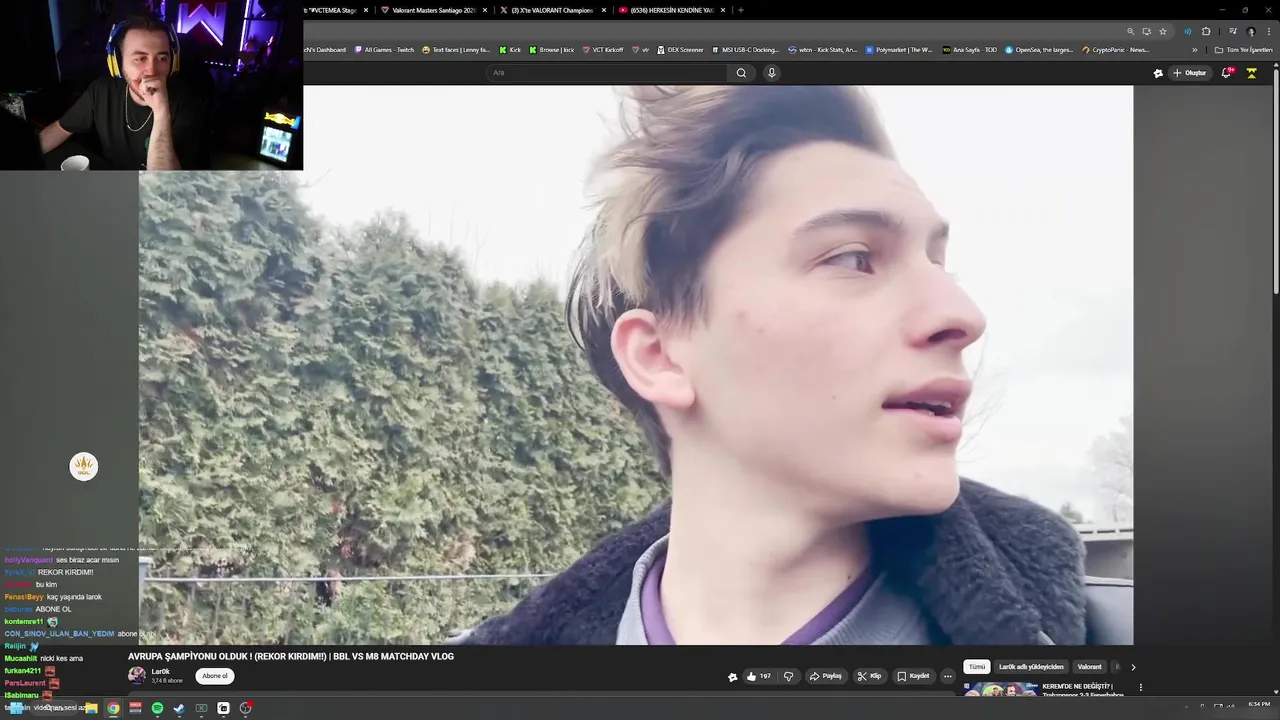Create a clip with 'Klip' button
Screen dimensions: 1280x720
[x=869, y=676]
